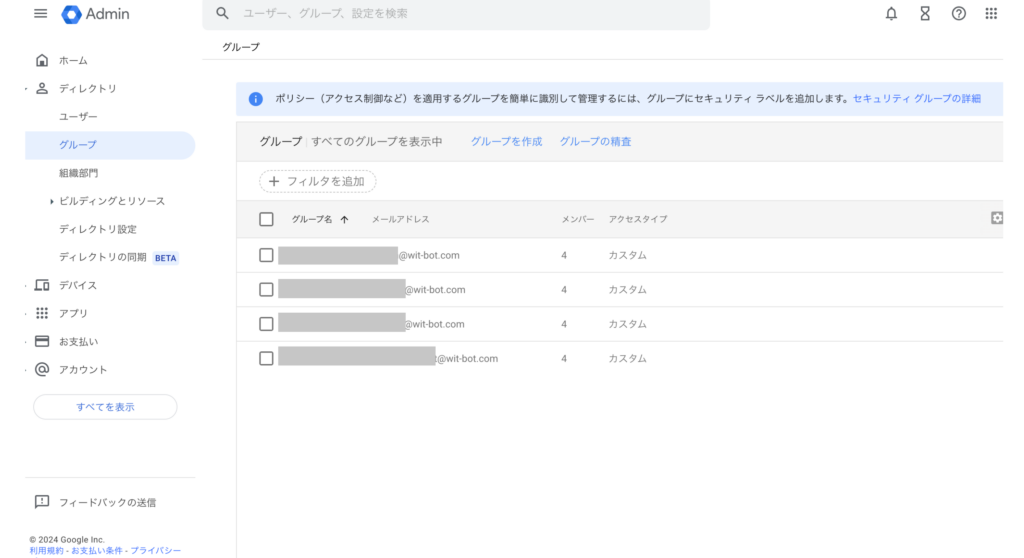This screenshot has height=558, width=1024.
Task: Open the notifications bell
Action: pyautogui.click(x=891, y=14)
